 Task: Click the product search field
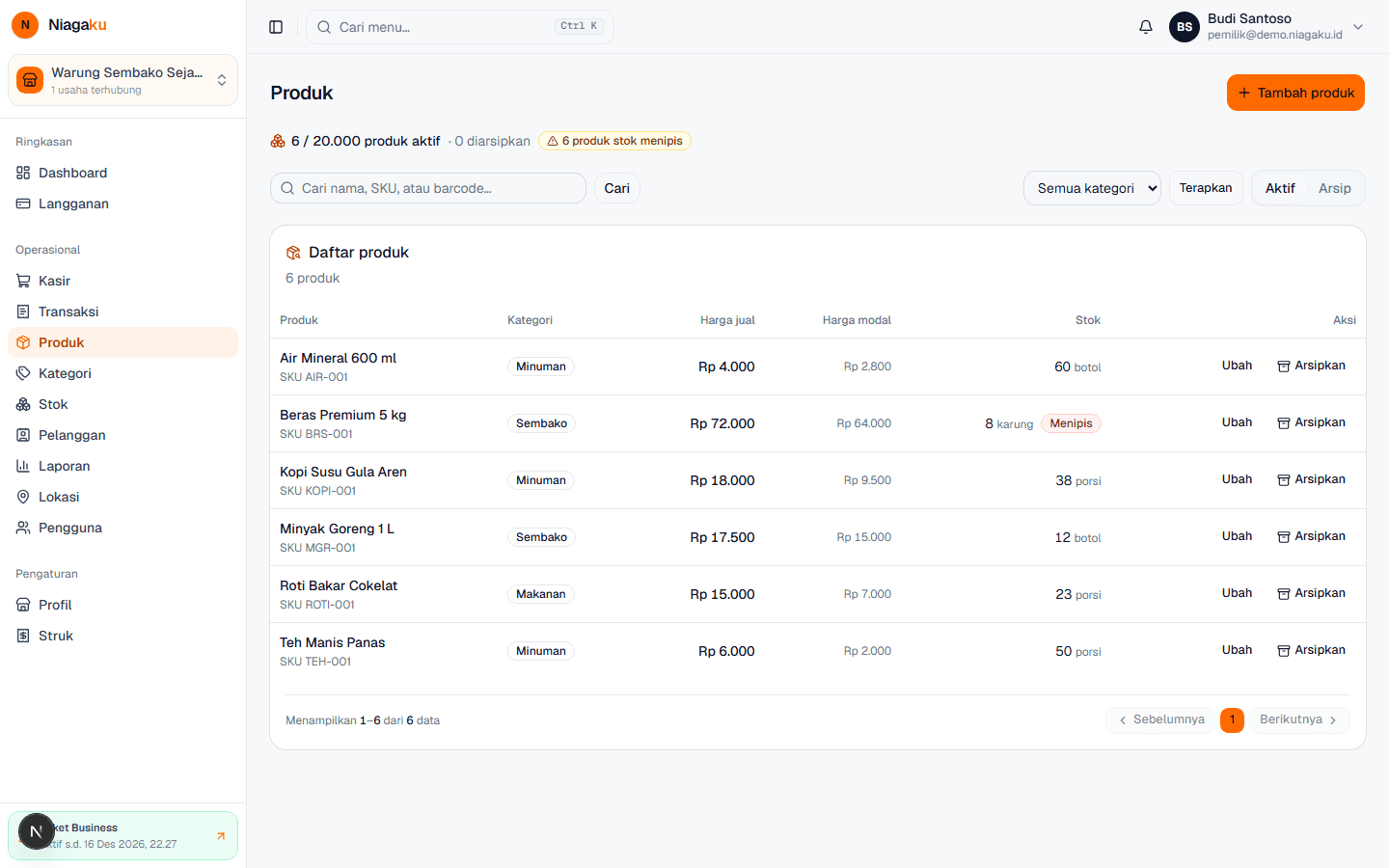tap(428, 188)
